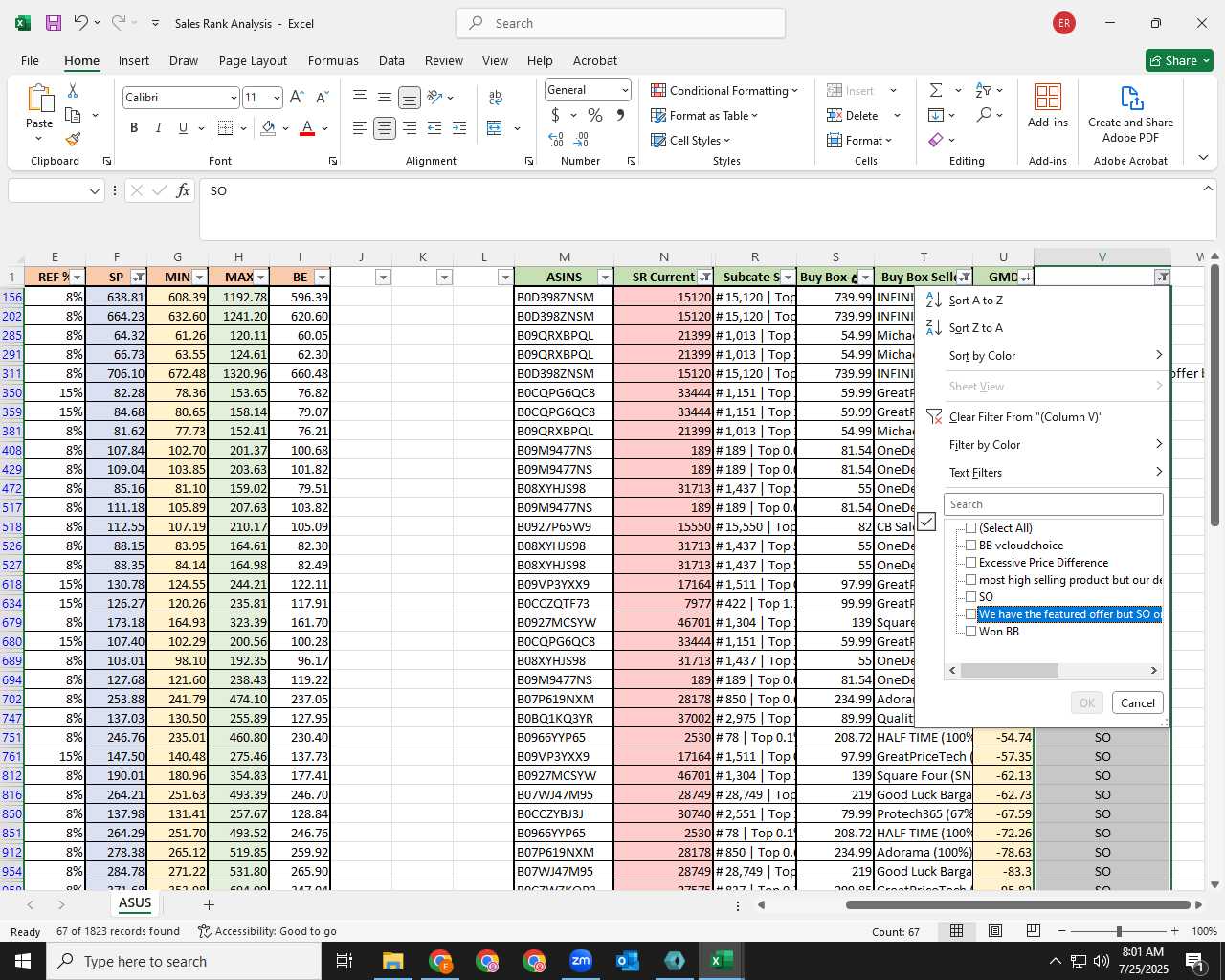Click Create and Share Adobe PDF
The image size is (1225, 980).
pyautogui.click(x=1130, y=113)
